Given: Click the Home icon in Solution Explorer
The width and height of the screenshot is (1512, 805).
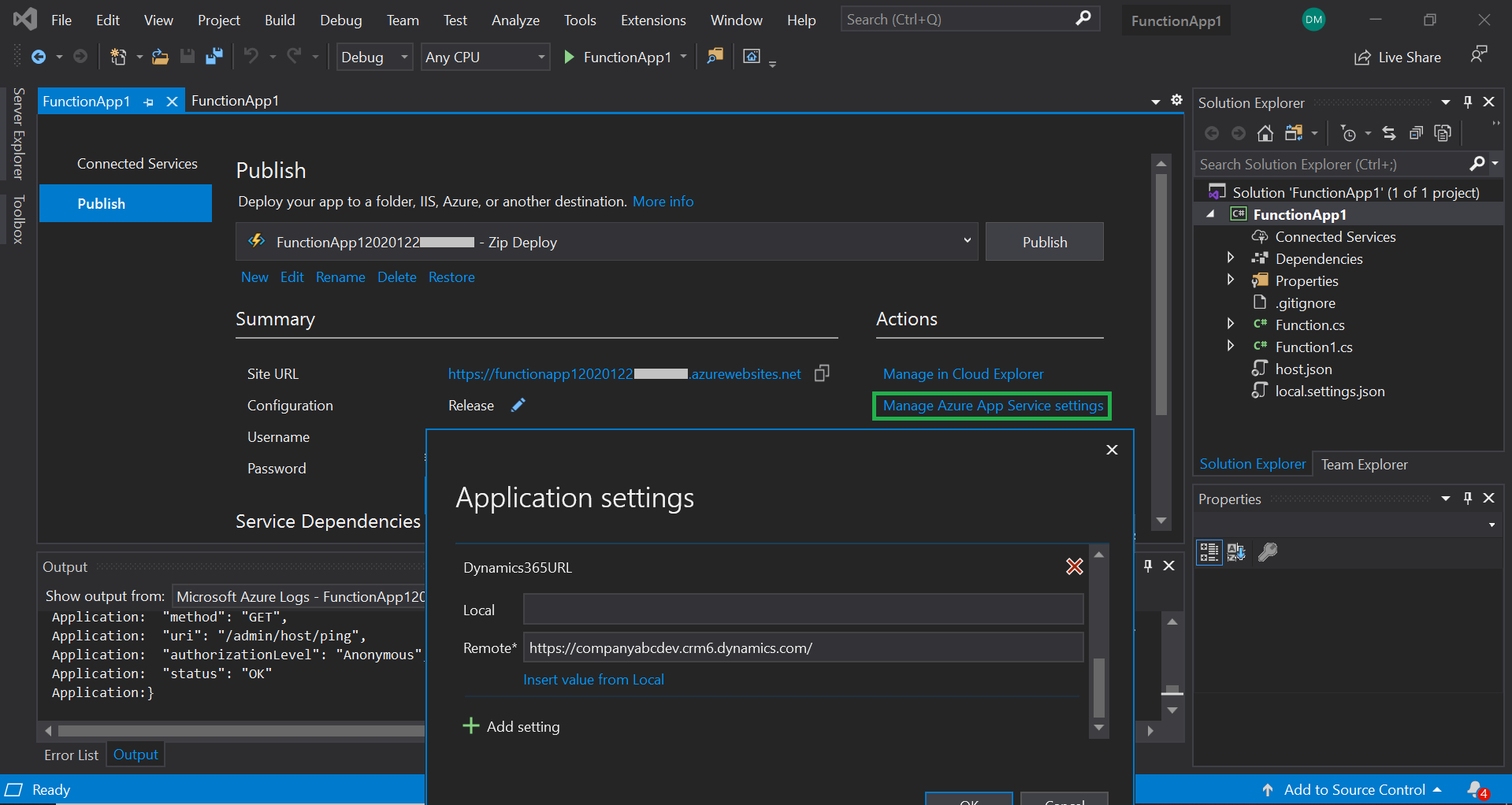Looking at the screenshot, I should click(1265, 133).
